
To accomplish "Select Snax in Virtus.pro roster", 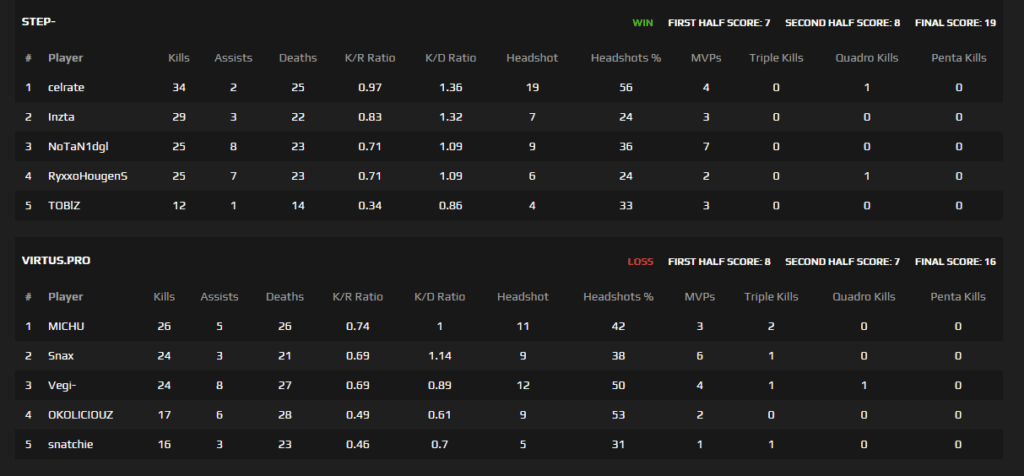I will [x=60, y=356].
